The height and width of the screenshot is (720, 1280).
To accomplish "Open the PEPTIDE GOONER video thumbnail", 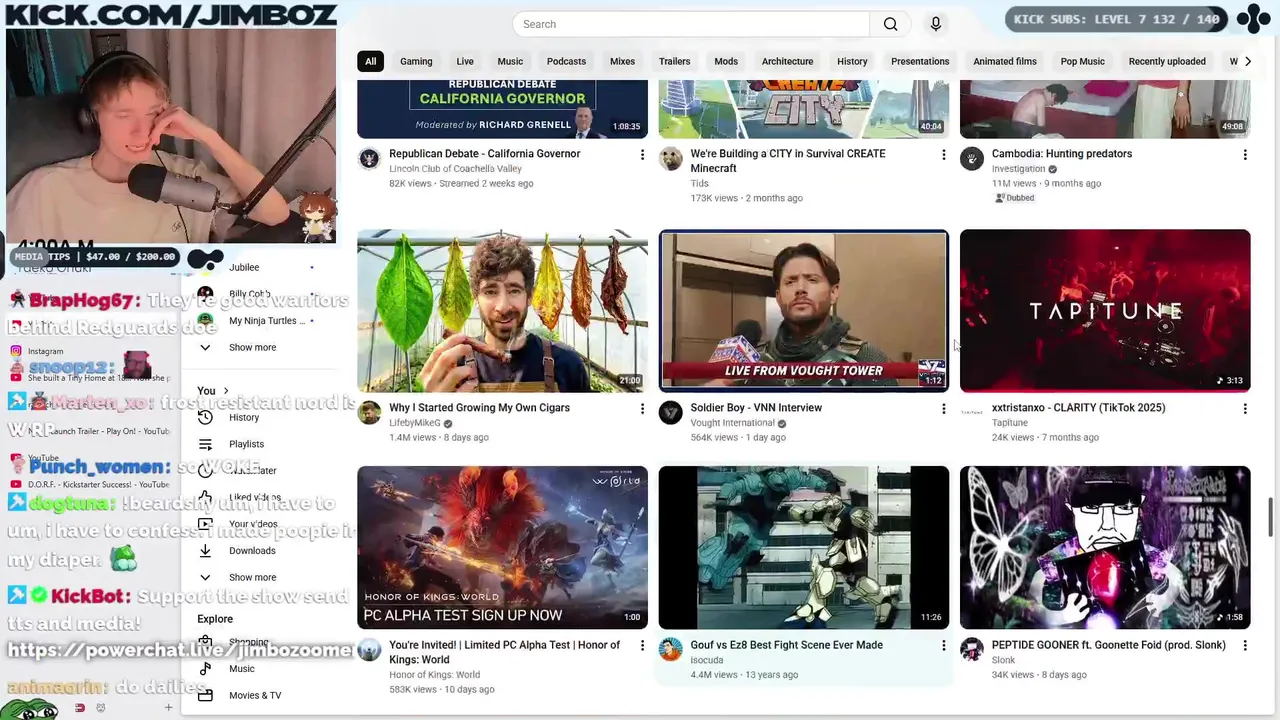I will (x=1105, y=548).
